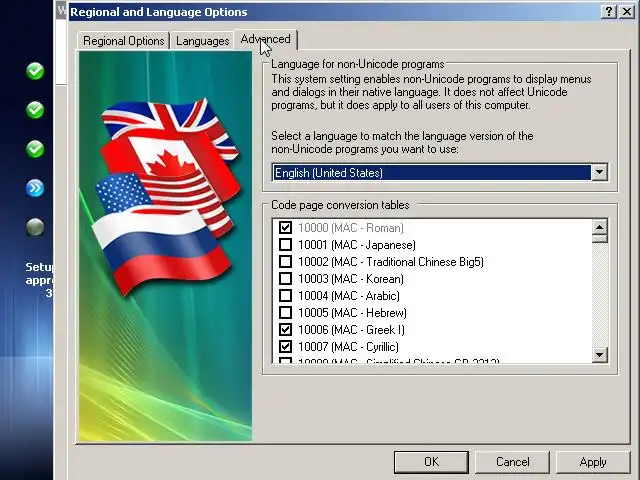Tick the 10005 (MAC - Hebrew) checkbox
Screen dimensions: 640x480
pyautogui.click(x=285, y=313)
